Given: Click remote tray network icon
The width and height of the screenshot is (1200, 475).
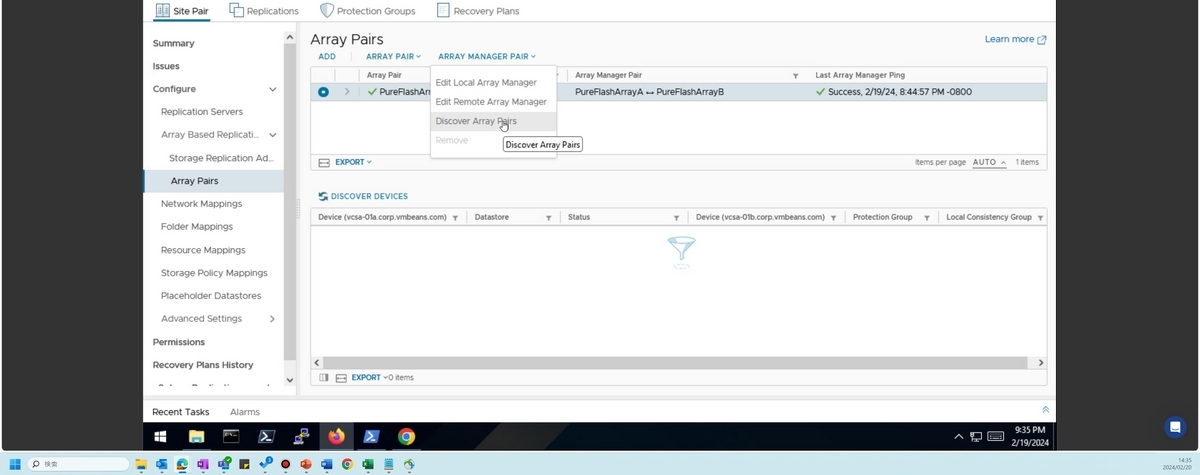Looking at the screenshot, I should pyautogui.click(x=976, y=437).
